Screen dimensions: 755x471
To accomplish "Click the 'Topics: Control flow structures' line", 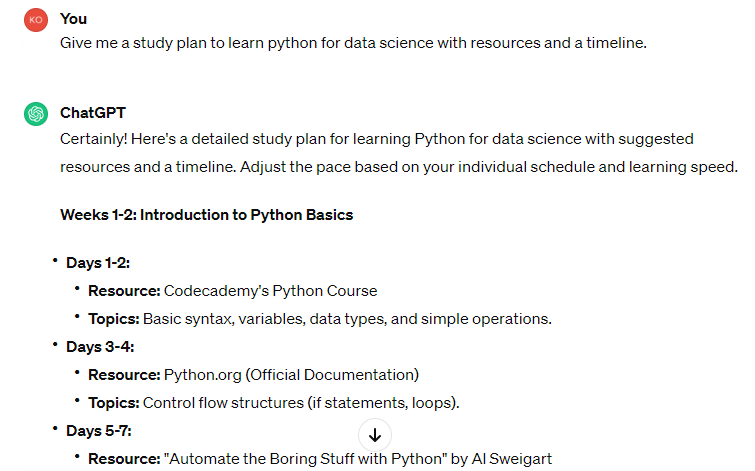I will click(x=273, y=403).
